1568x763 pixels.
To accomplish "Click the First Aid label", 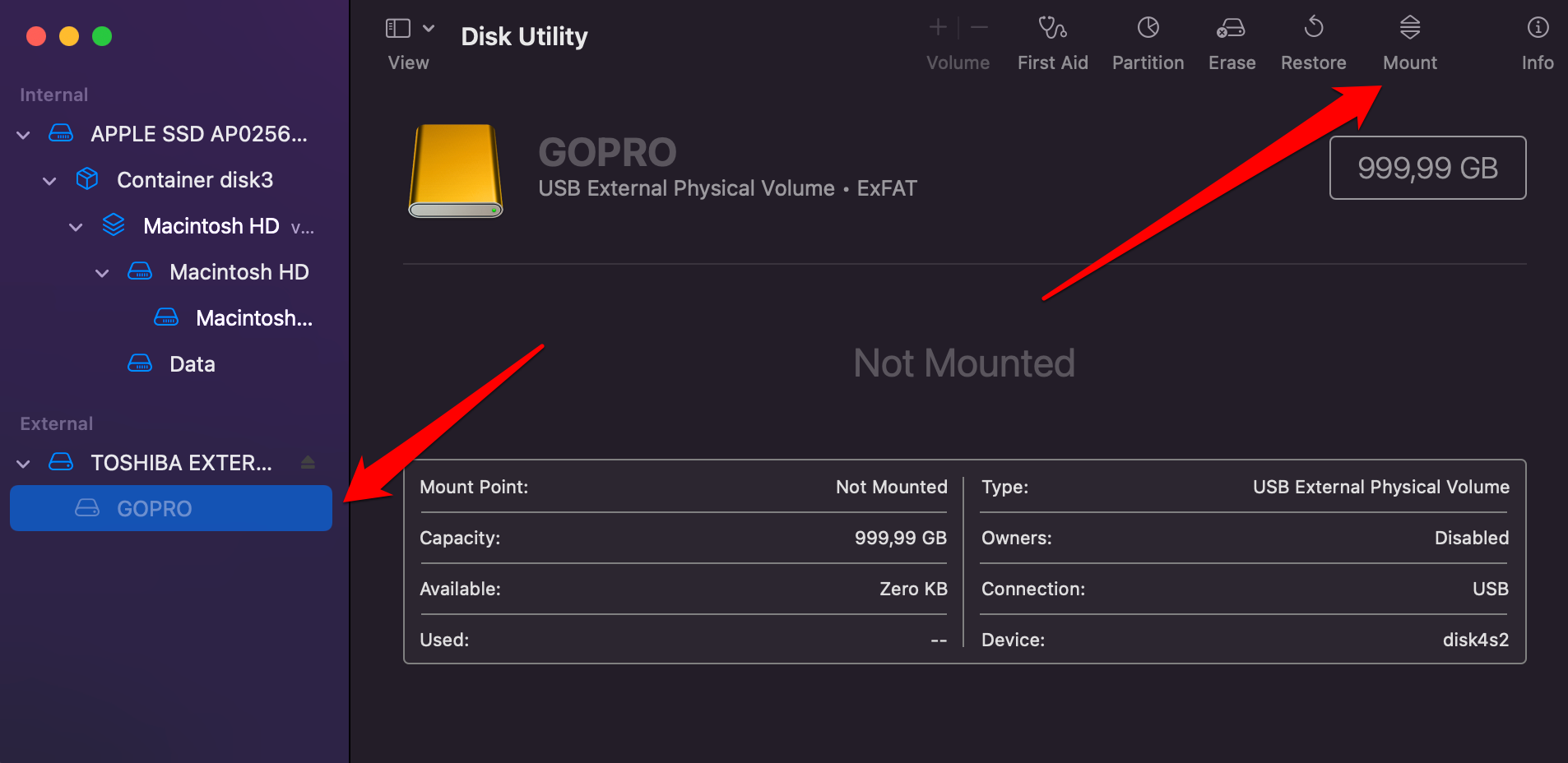I will coord(1052,62).
